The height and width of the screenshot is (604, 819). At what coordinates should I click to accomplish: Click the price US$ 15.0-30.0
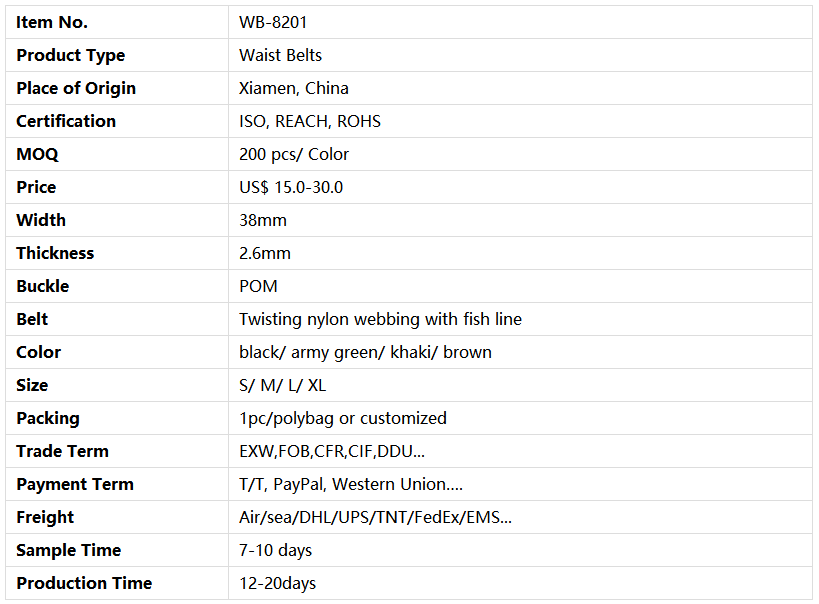click(x=291, y=188)
